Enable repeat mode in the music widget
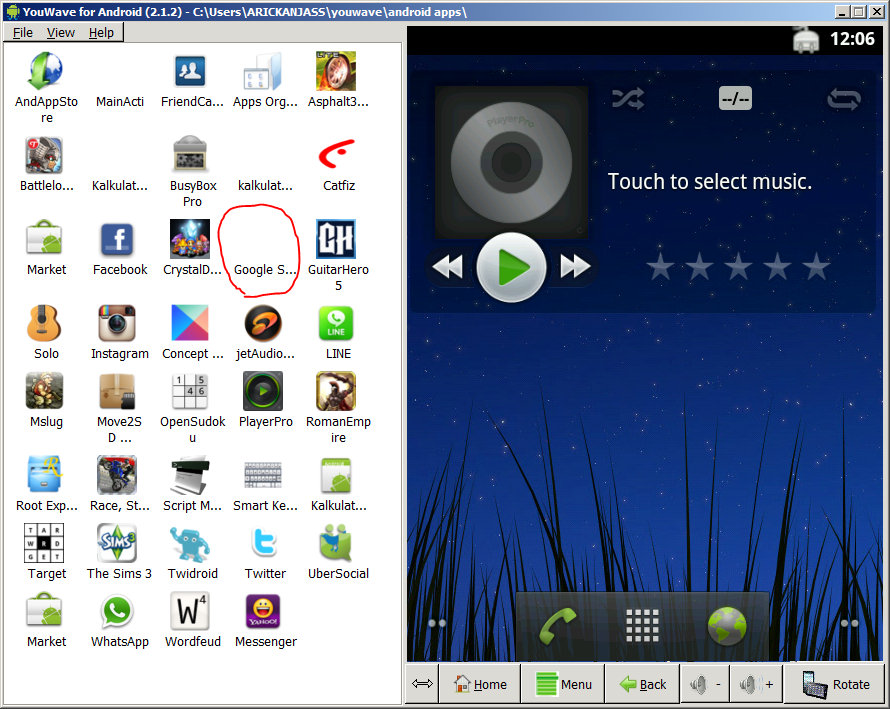 coord(843,98)
